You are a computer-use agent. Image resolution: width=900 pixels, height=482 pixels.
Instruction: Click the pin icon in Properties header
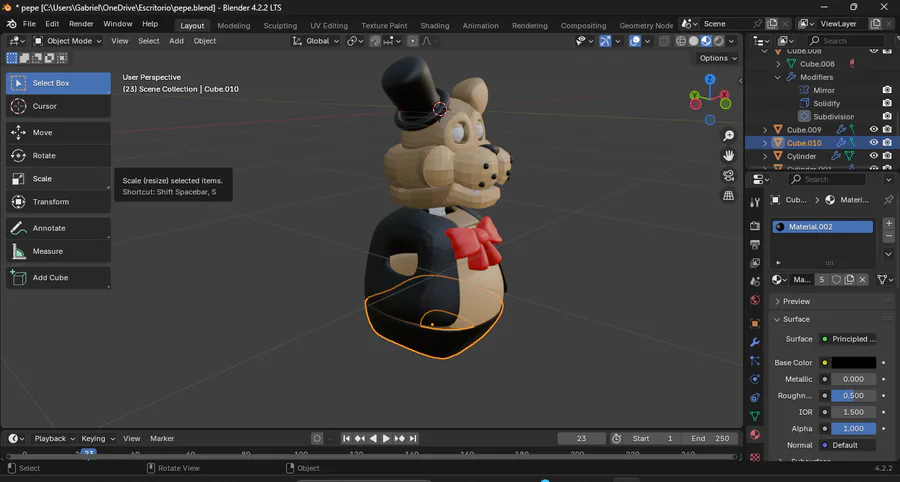click(x=889, y=200)
